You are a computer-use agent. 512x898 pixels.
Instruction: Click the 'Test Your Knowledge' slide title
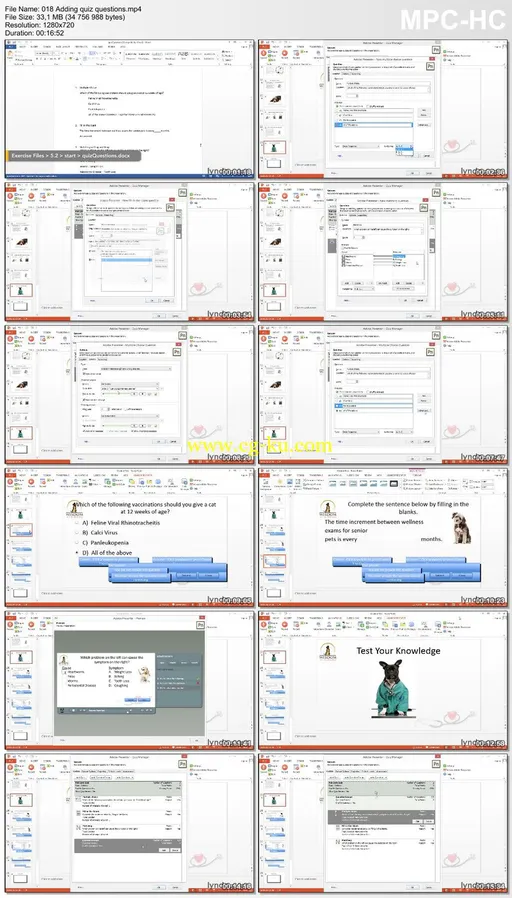[x=398, y=651]
